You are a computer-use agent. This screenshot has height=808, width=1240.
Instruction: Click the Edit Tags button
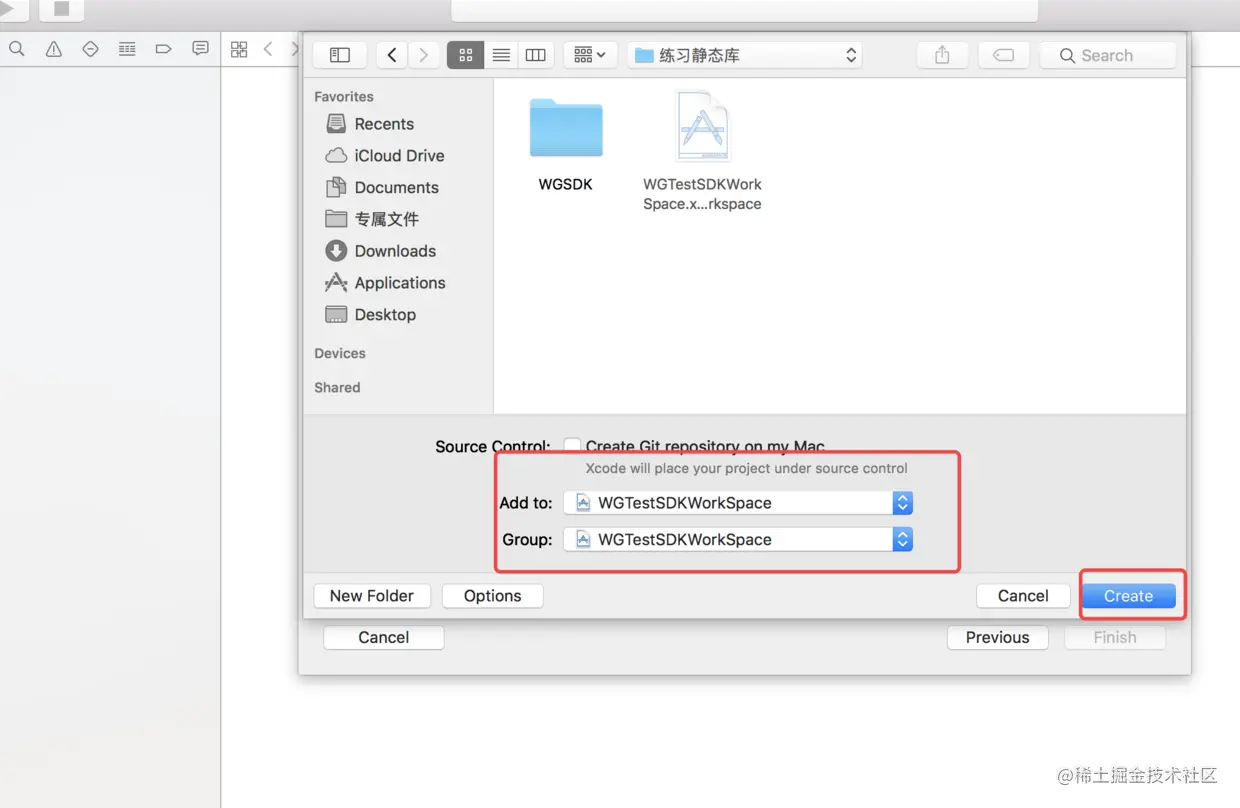click(1004, 55)
